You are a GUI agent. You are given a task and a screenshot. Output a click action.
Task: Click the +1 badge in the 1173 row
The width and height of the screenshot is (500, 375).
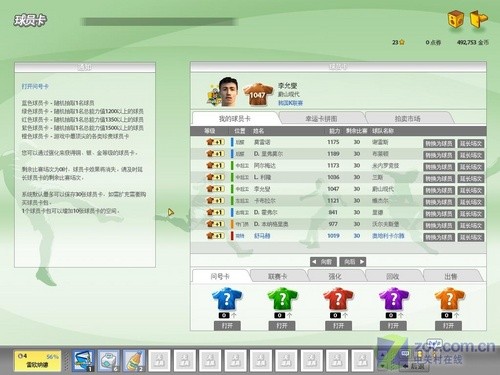(x=215, y=165)
